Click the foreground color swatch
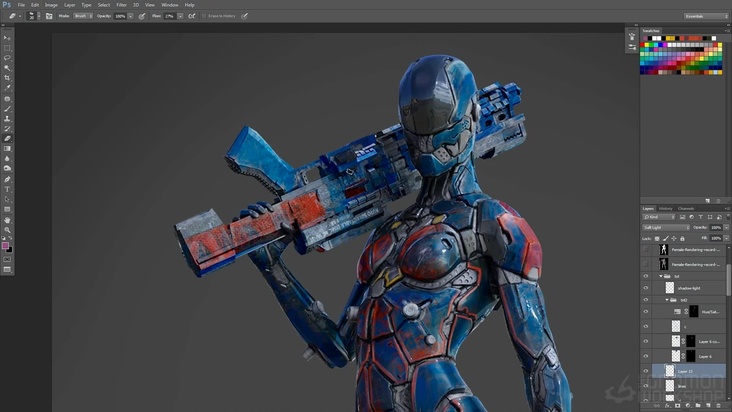Screen dimensions: 732x412 pos(5,245)
